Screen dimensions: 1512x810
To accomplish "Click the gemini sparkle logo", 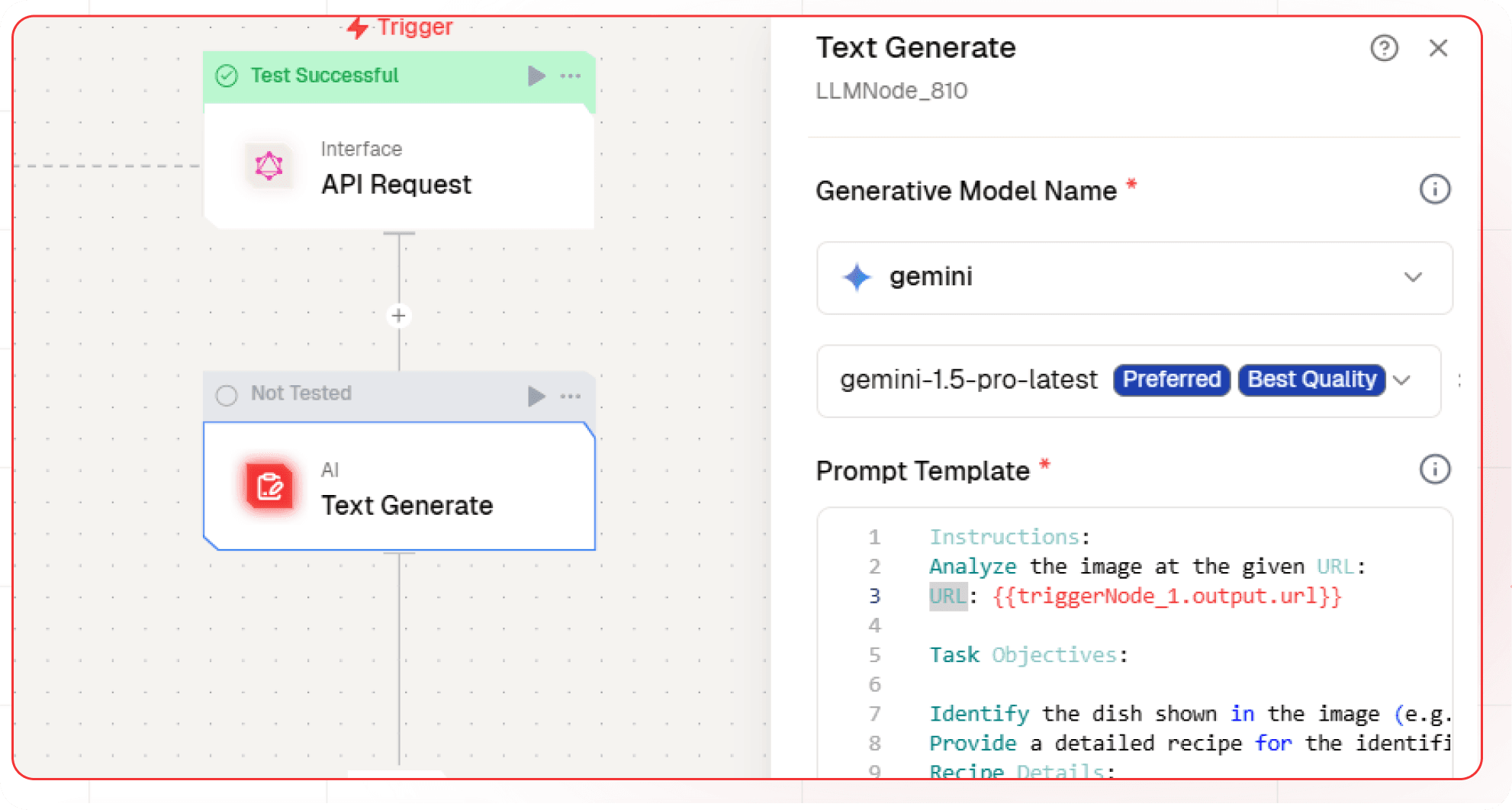I will tap(857, 277).
